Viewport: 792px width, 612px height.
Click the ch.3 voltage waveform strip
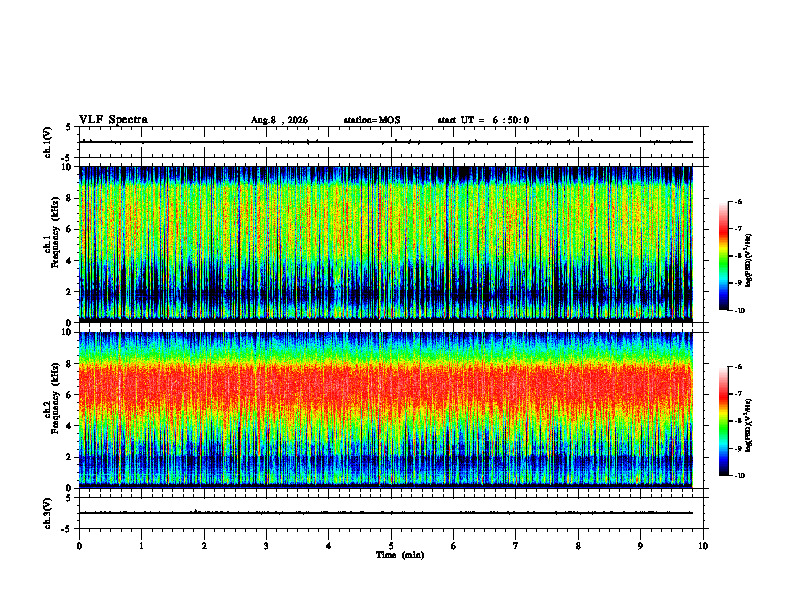tap(391, 513)
